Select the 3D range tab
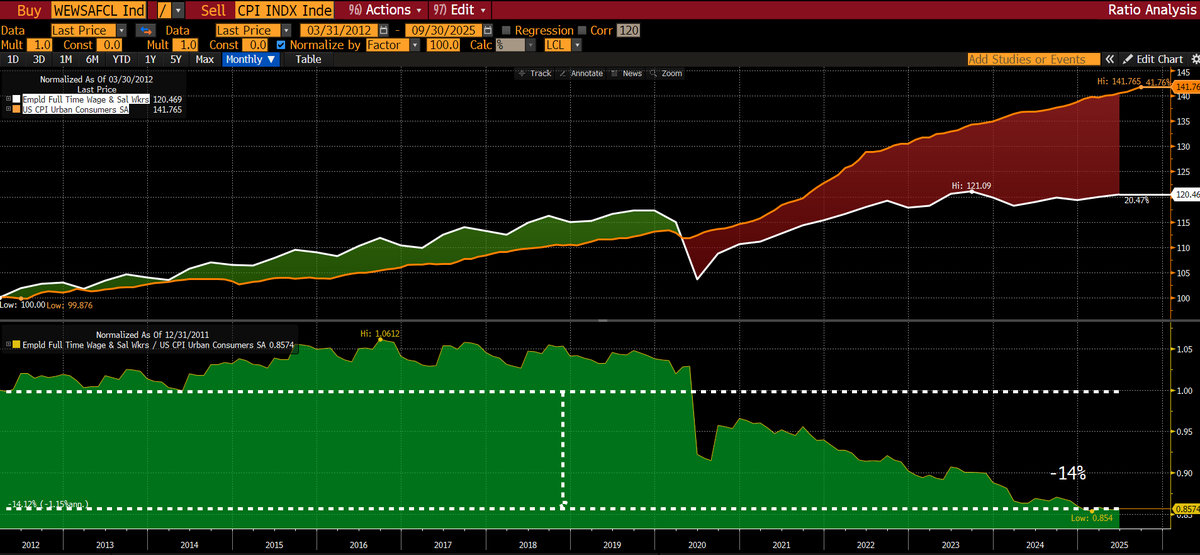The width and height of the screenshot is (1200, 555). (x=39, y=59)
